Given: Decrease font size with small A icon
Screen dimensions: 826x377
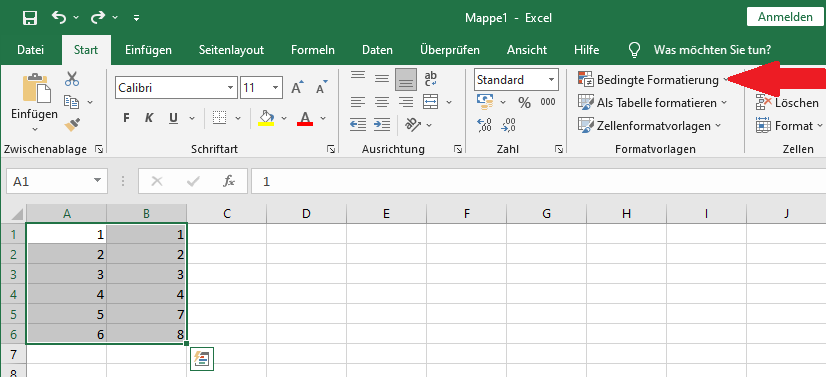Looking at the screenshot, I should click(x=321, y=88).
